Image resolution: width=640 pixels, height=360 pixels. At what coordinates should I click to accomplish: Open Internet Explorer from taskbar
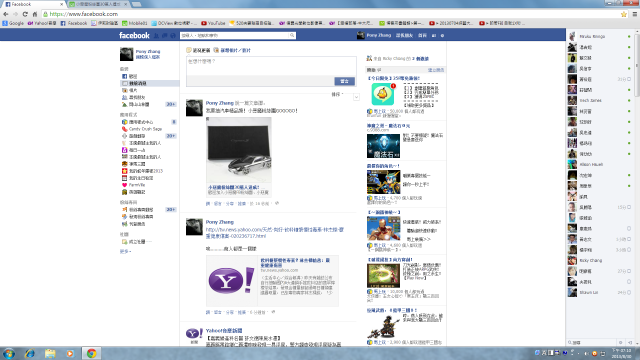30,353
